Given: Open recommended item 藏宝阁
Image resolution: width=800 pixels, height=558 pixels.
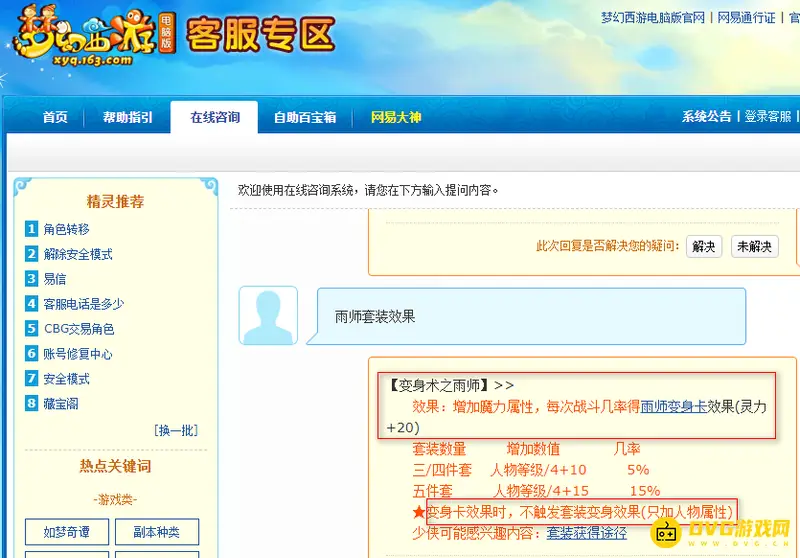Looking at the screenshot, I should coord(61,404).
